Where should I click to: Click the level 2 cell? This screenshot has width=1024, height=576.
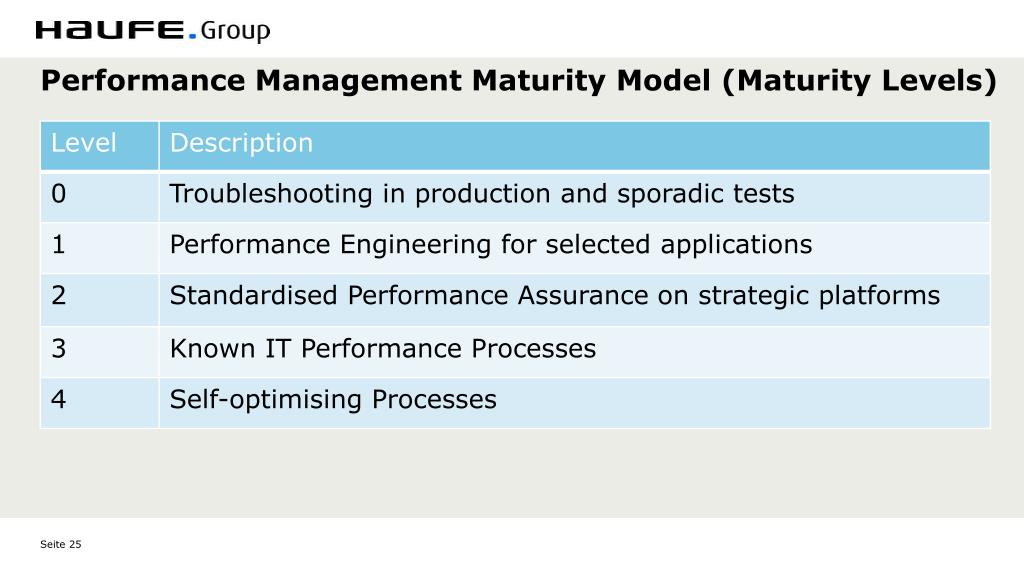tap(99, 300)
